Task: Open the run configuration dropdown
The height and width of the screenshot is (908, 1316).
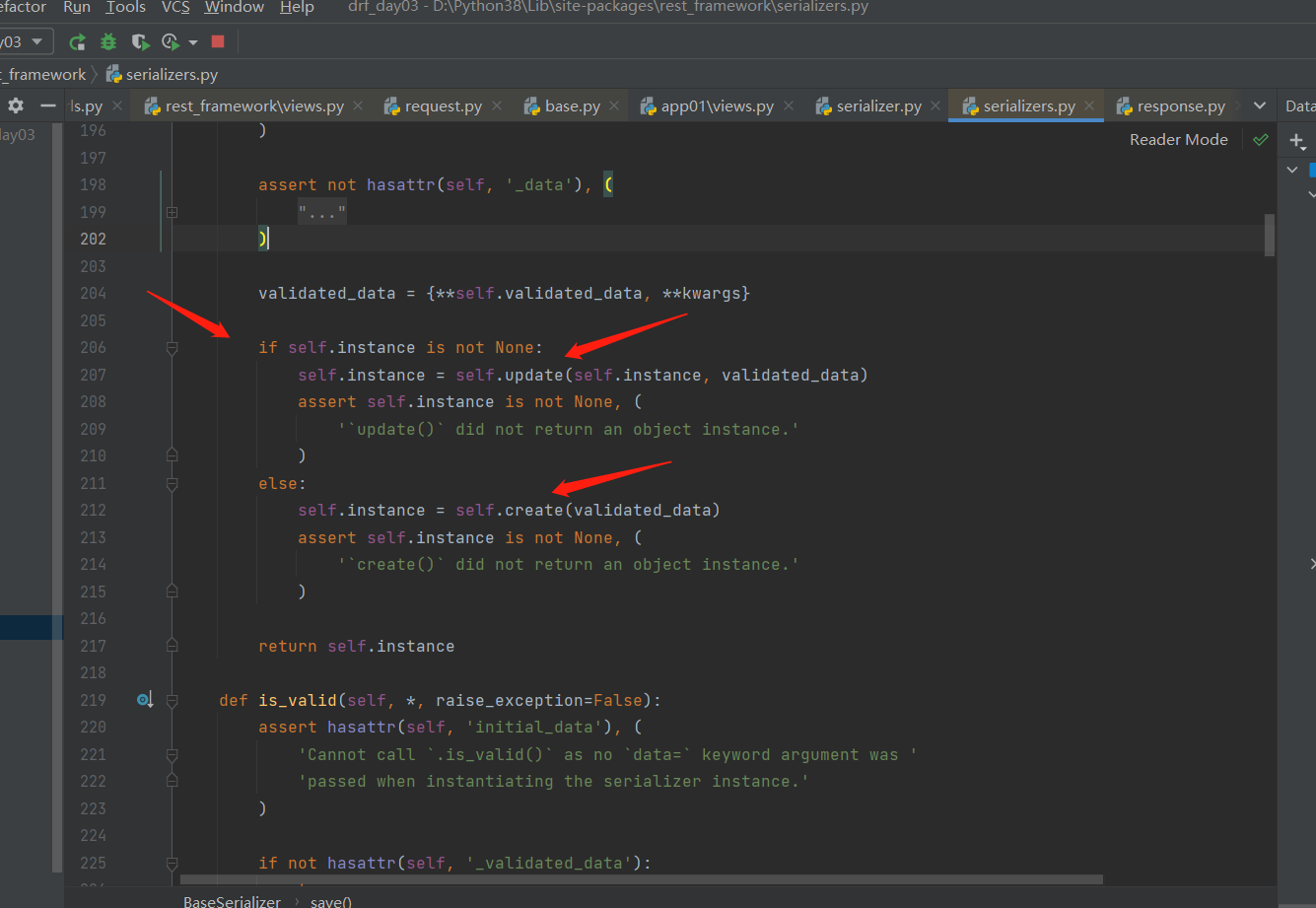Action: click(x=26, y=41)
